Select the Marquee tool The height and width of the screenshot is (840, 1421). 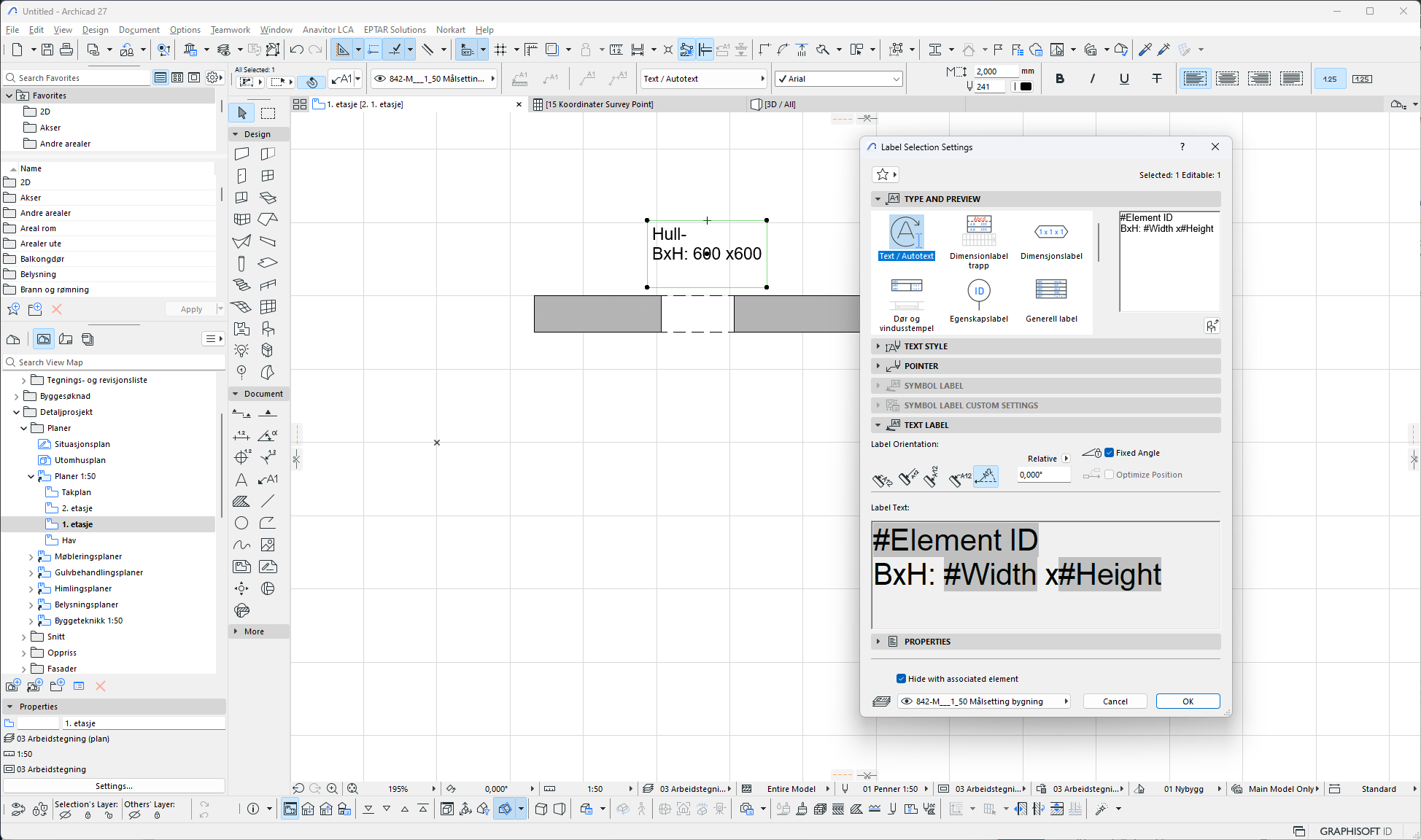[x=268, y=113]
